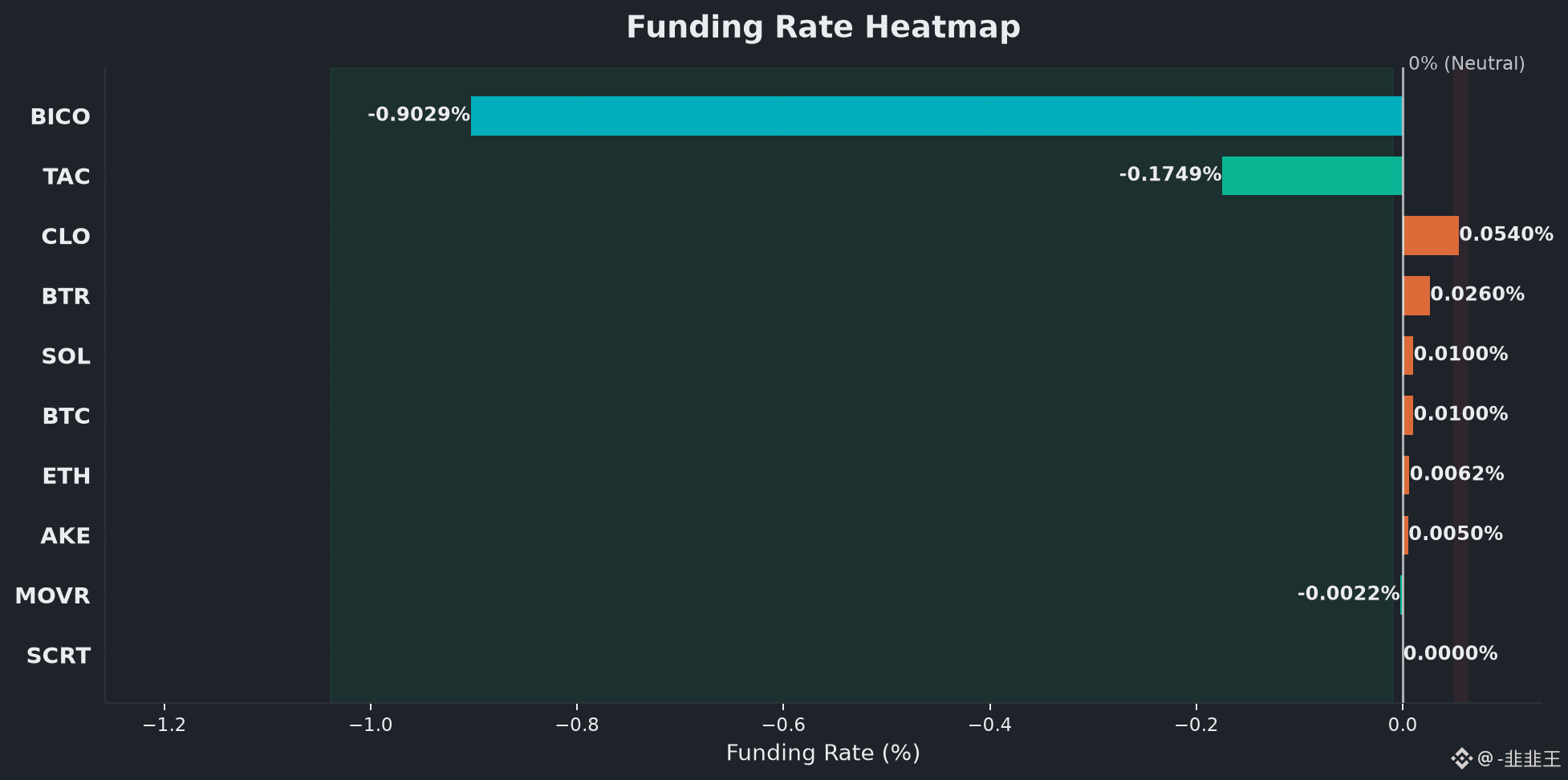Click the cyan BICO funding bar
Screen dimensions: 1568x780
pyautogui.click(x=936, y=116)
